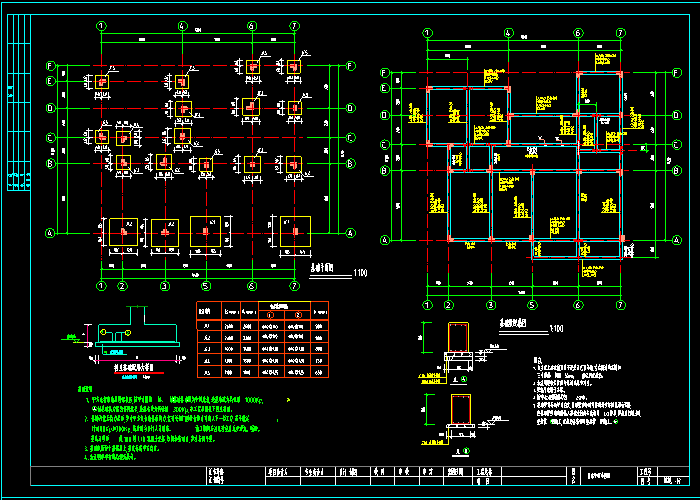Pick axis bubble F left of the foundation plan
Image resolution: width=700 pixels, height=500 pixels.
click(49, 66)
